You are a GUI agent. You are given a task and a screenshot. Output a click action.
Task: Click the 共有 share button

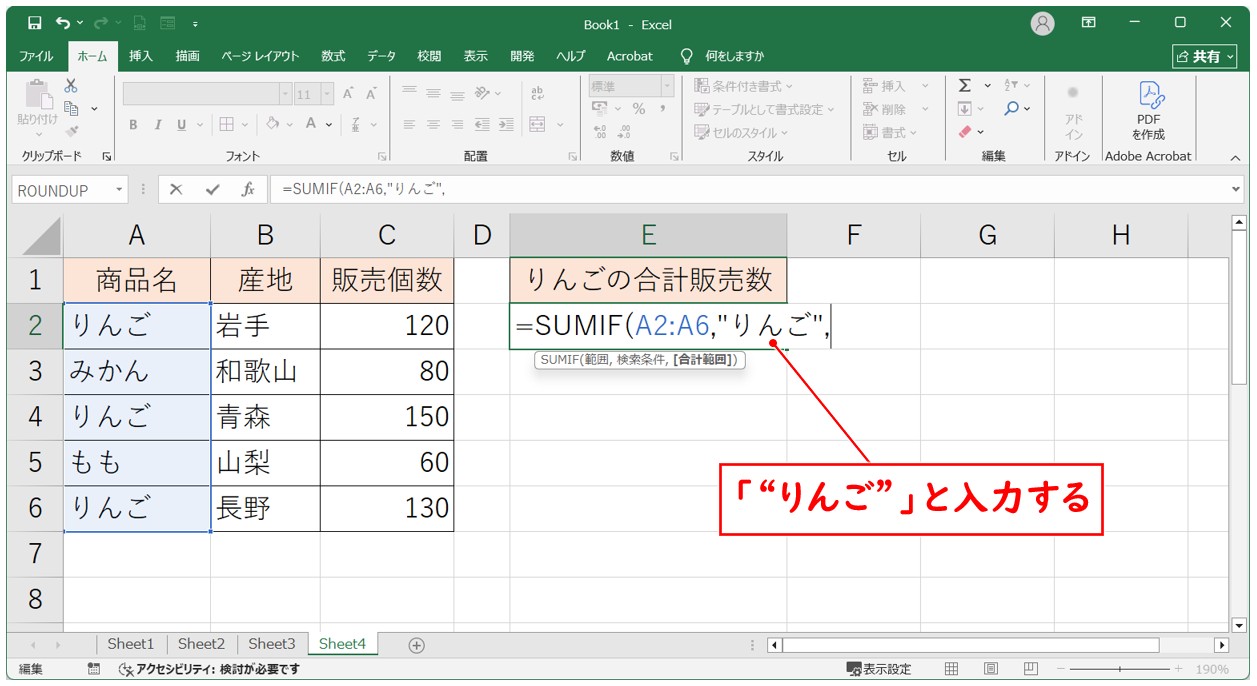click(x=1204, y=56)
